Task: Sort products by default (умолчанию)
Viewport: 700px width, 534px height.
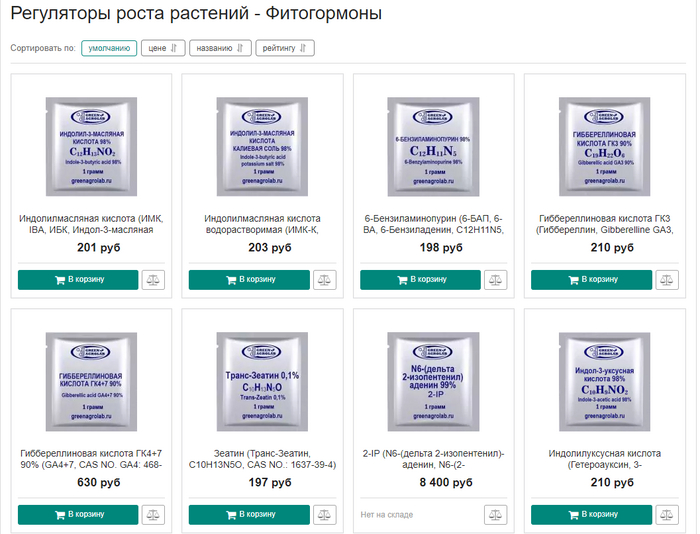Action: [x=109, y=47]
